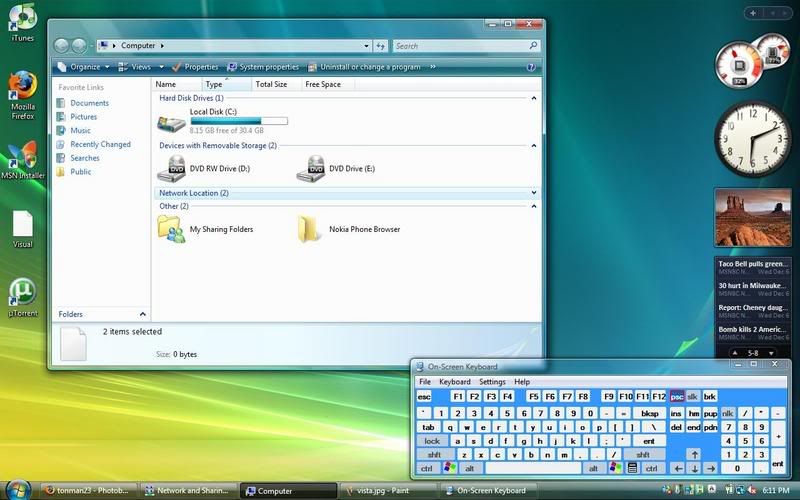
Task: Show more toolbar commands chevron
Action: pos(433,67)
